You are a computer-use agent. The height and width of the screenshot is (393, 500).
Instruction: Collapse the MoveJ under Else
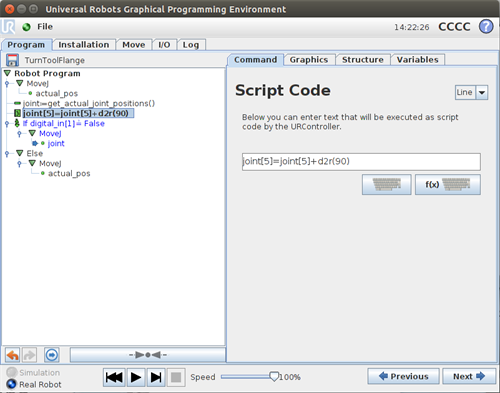[32, 163]
